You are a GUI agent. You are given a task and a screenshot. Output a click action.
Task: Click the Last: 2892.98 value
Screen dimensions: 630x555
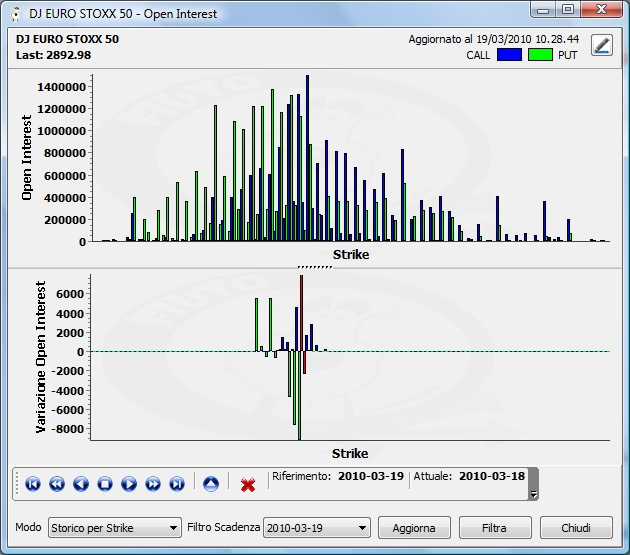[x=53, y=55]
